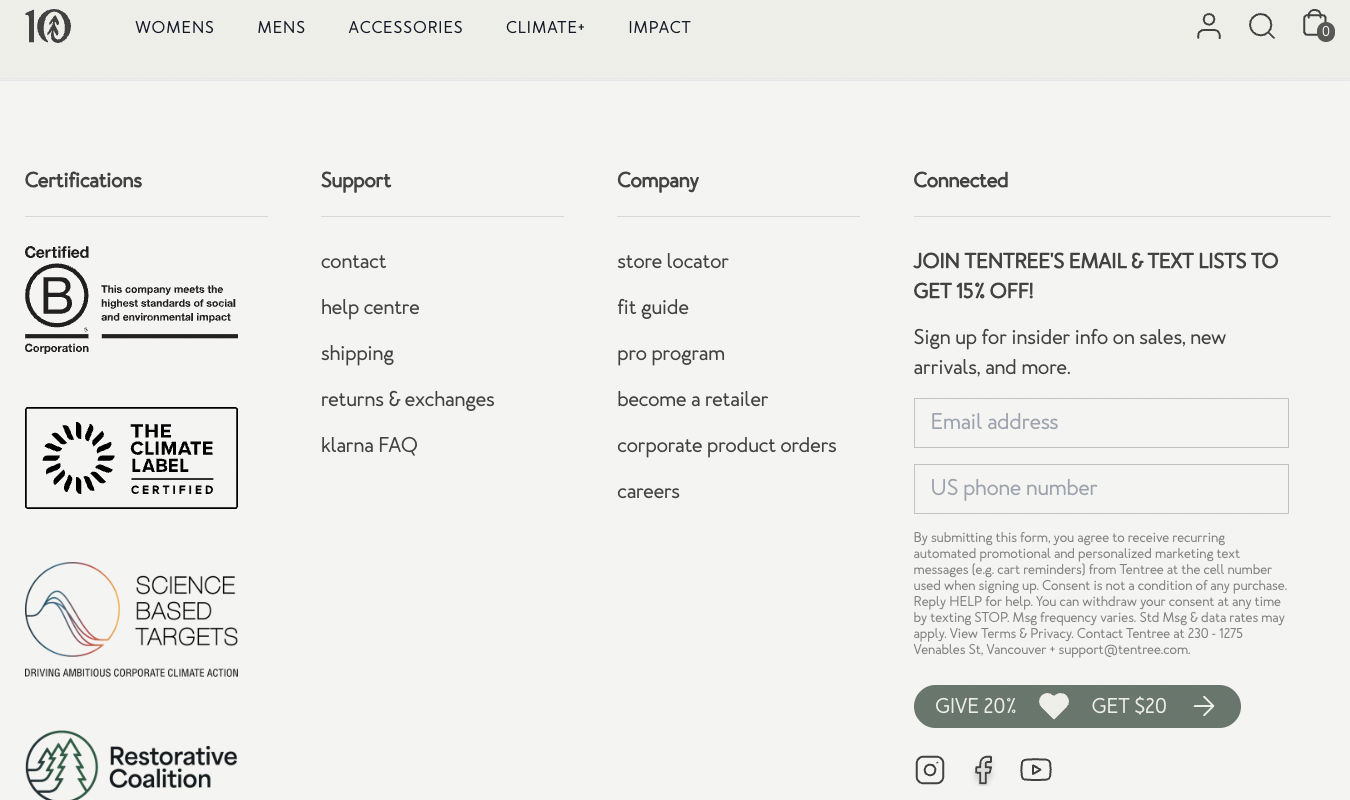Image resolution: width=1350 pixels, height=800 pixels.
Task: Click the Give 20% Get $20 button
Action: (x=1077, y=706)
